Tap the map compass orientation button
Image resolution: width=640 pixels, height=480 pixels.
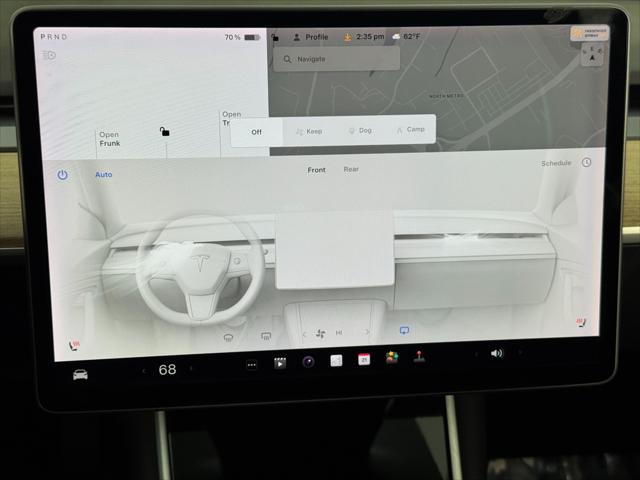tap(592, 55)
